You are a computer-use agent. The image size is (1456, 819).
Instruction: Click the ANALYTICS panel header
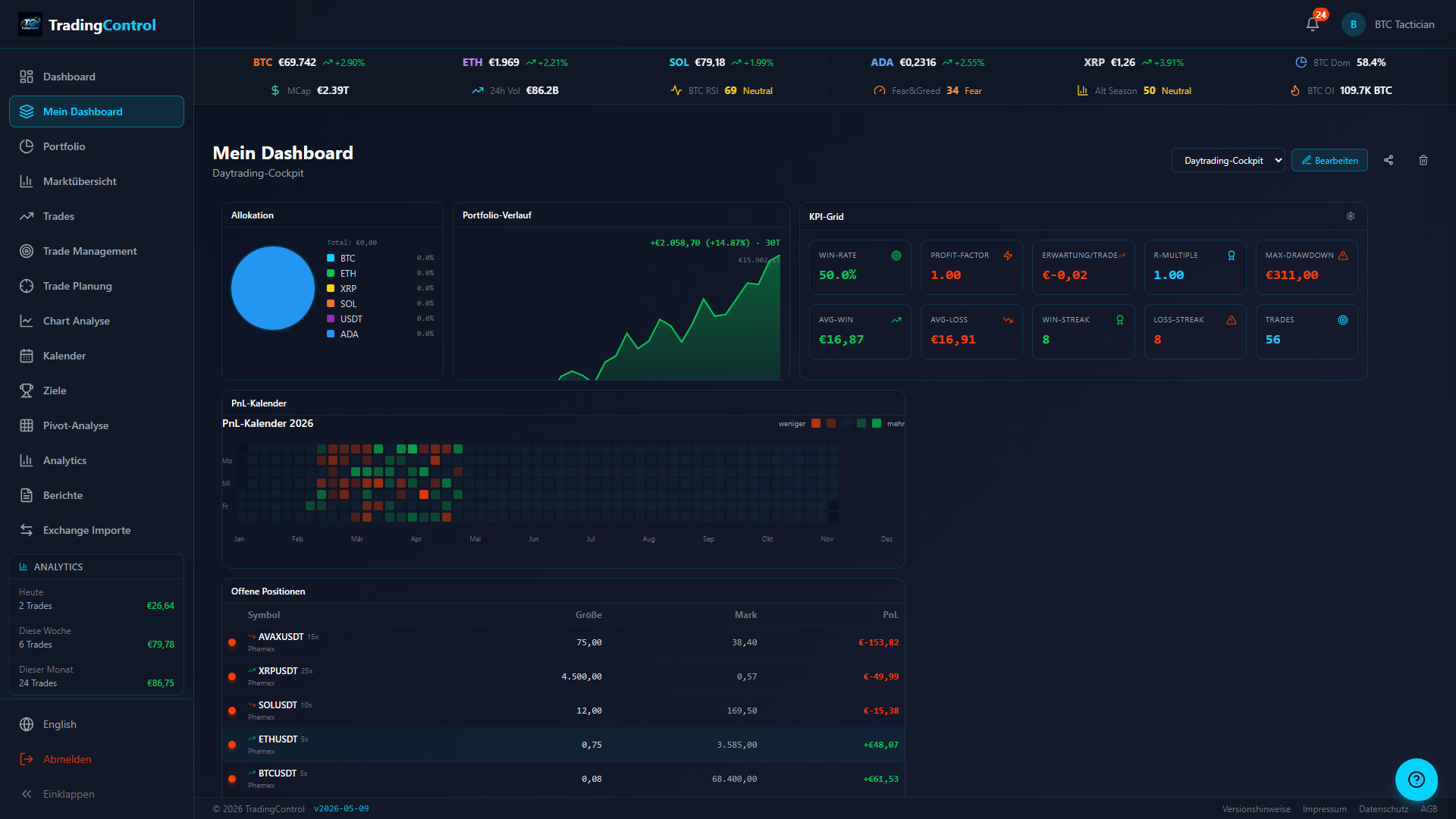click(x=96, y=566)
